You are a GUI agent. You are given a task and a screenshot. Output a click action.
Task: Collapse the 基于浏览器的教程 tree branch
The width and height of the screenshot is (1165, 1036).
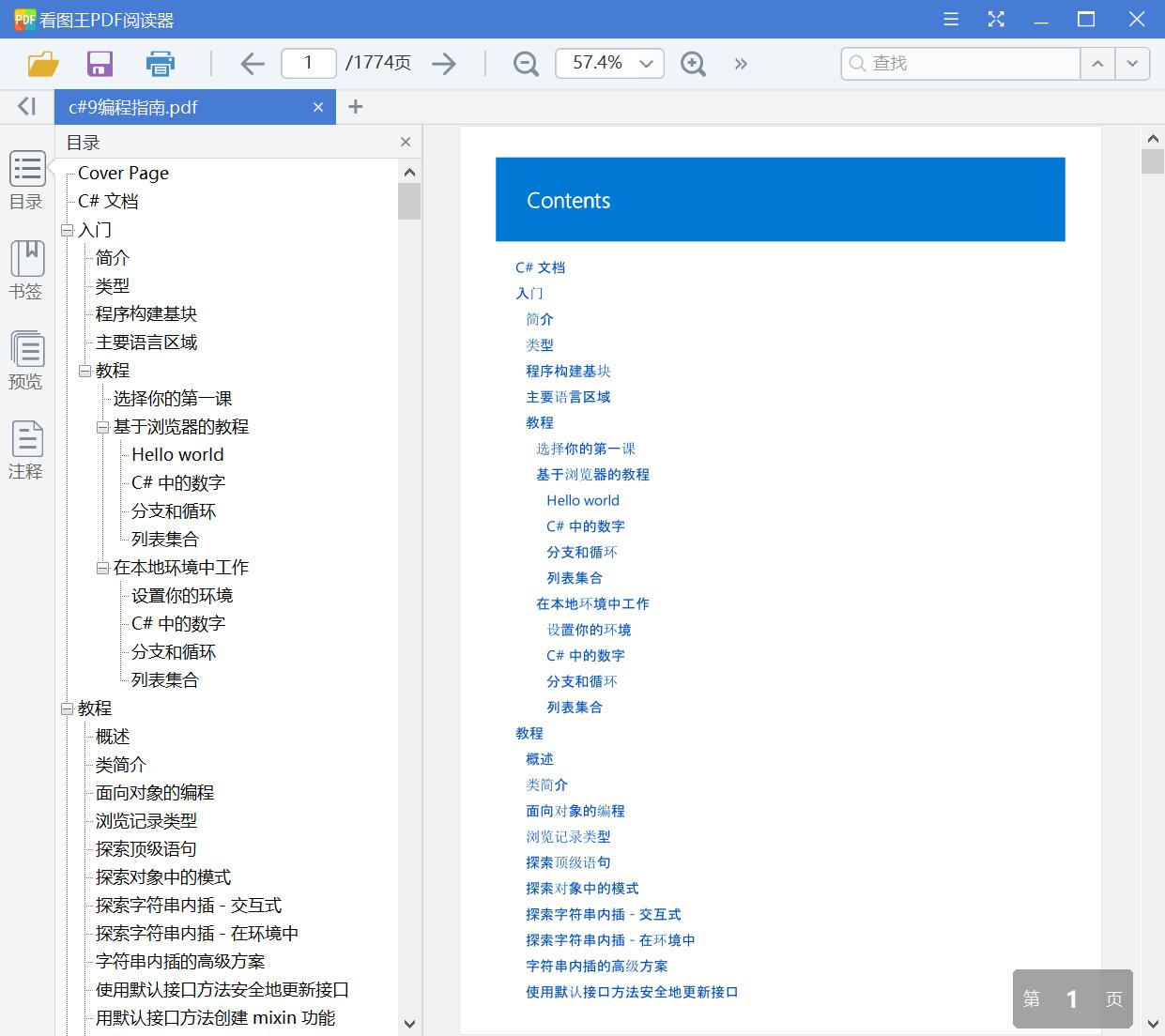pos(102,427)
